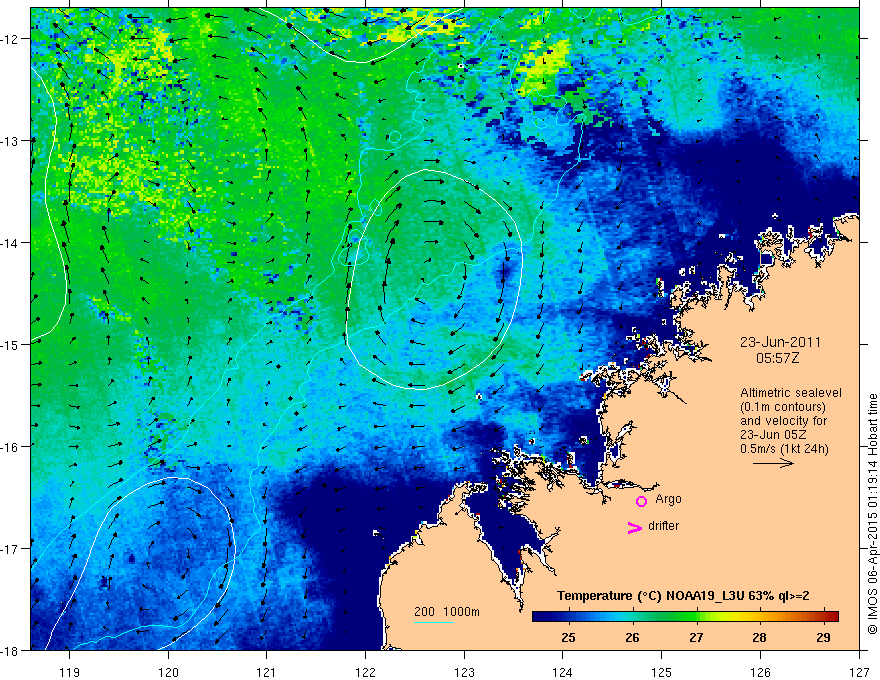This screenshot has height=680, width=880.
Task: Click longitude axis label 125
Action: click(662, 672)
